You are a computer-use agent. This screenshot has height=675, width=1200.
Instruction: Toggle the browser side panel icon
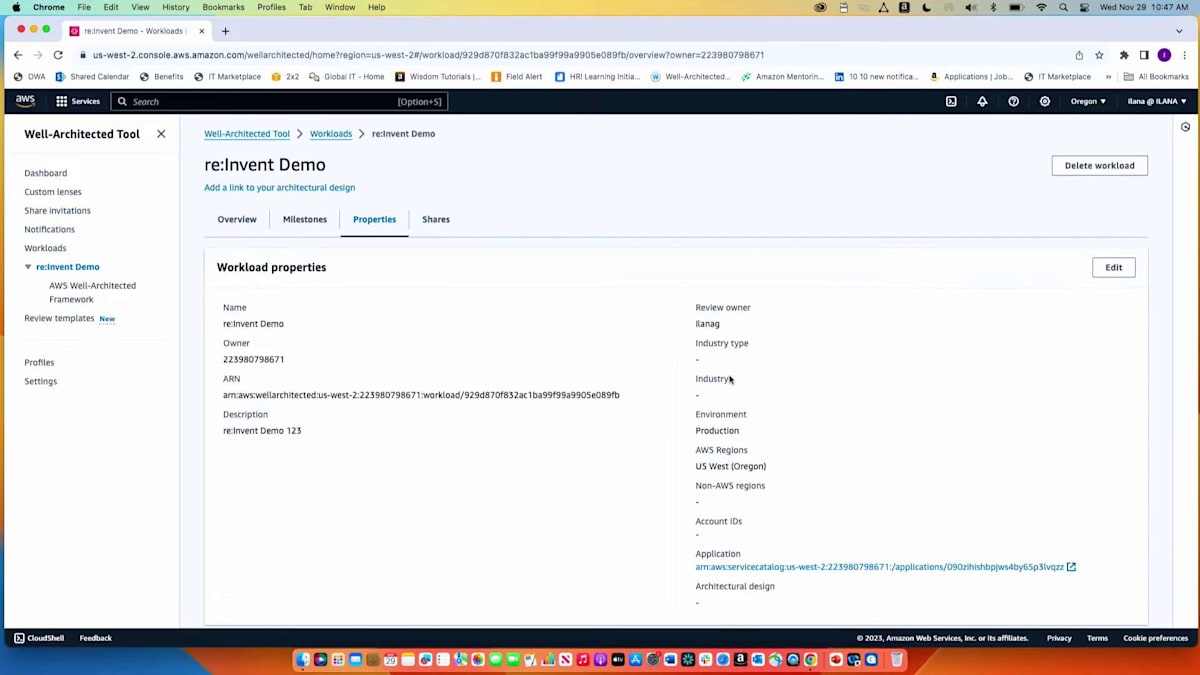click(x=1144, y=55)
